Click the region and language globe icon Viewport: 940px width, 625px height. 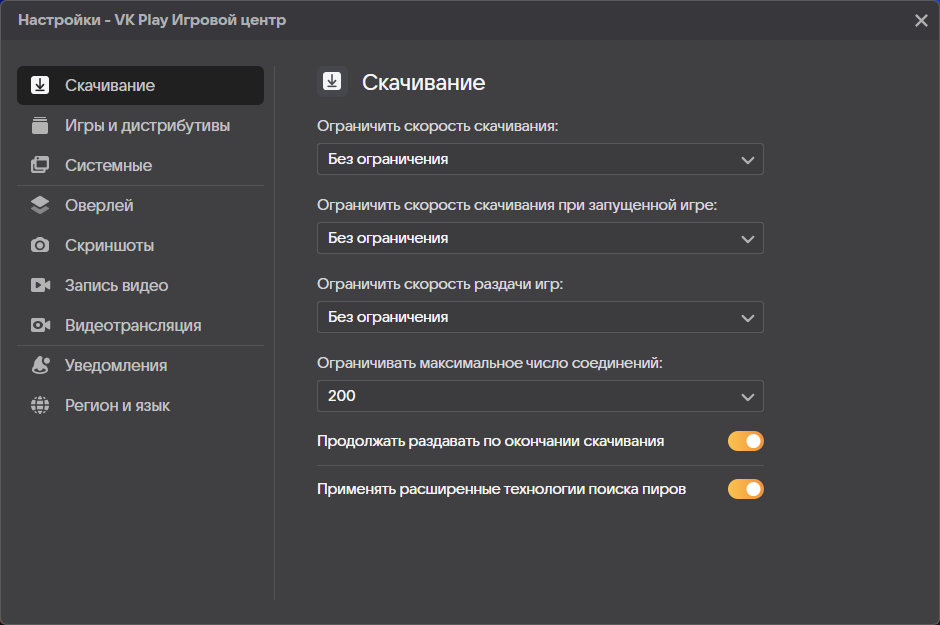click(40, 406)
